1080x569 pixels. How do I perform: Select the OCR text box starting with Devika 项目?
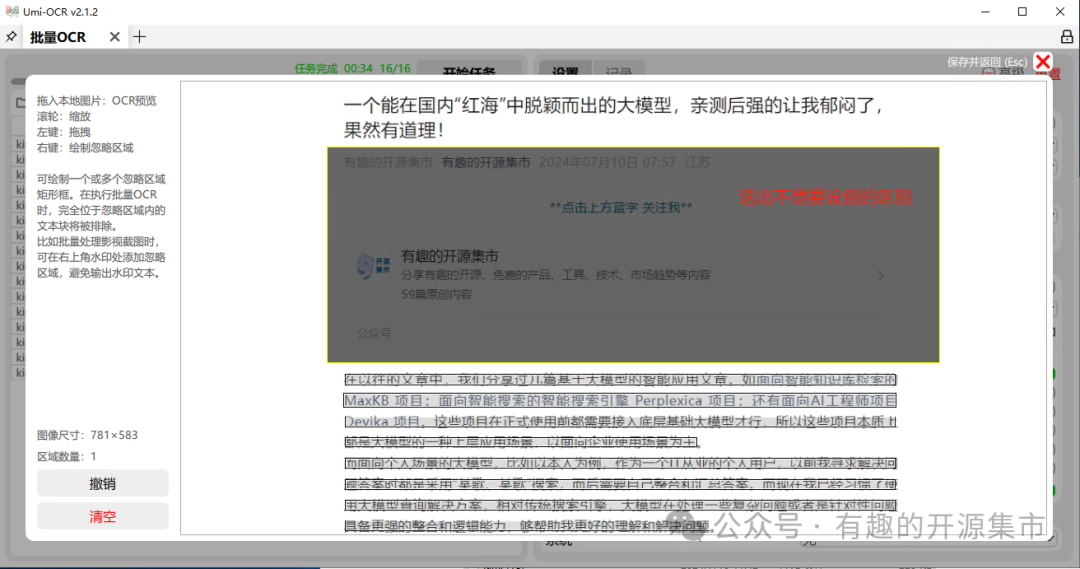620,421
